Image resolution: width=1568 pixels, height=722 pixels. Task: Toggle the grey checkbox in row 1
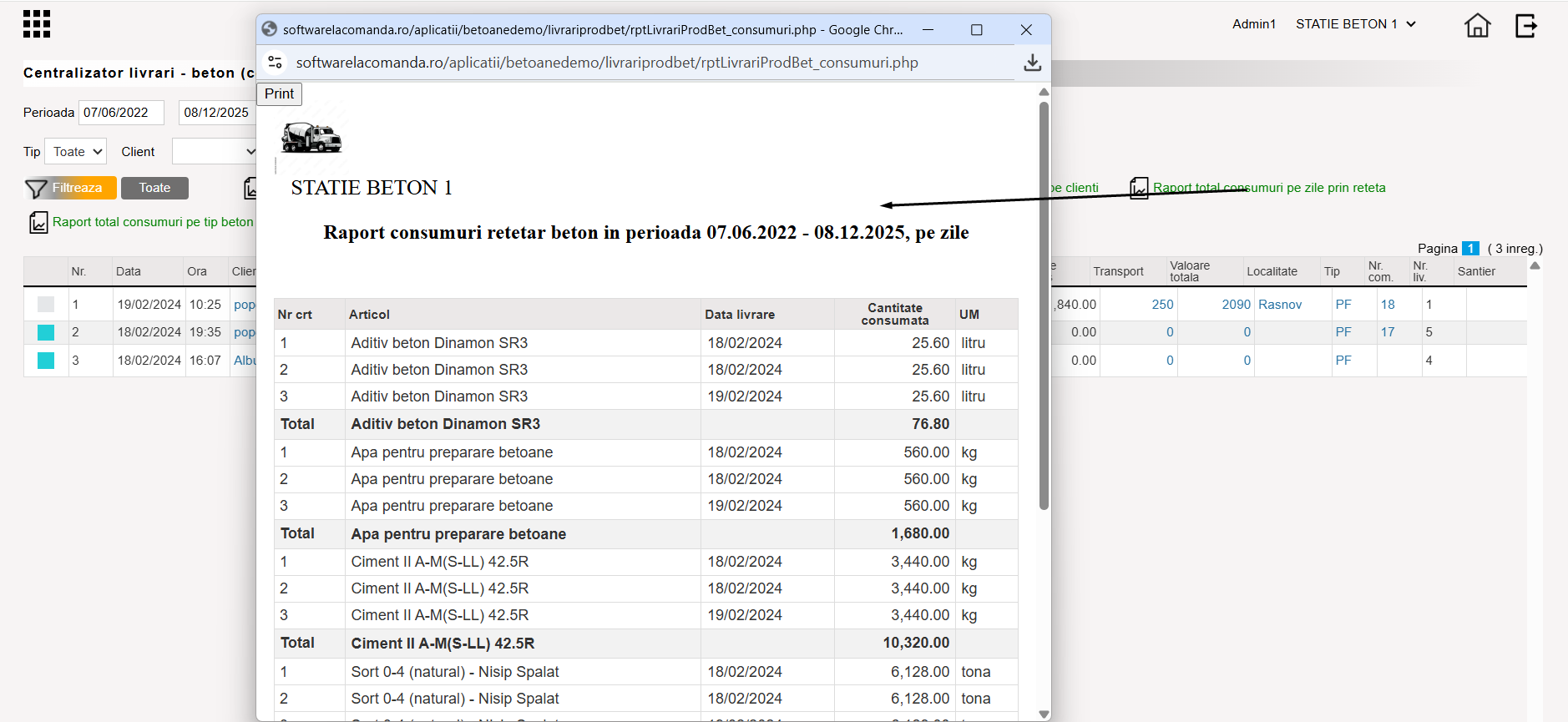click(46, 305)
